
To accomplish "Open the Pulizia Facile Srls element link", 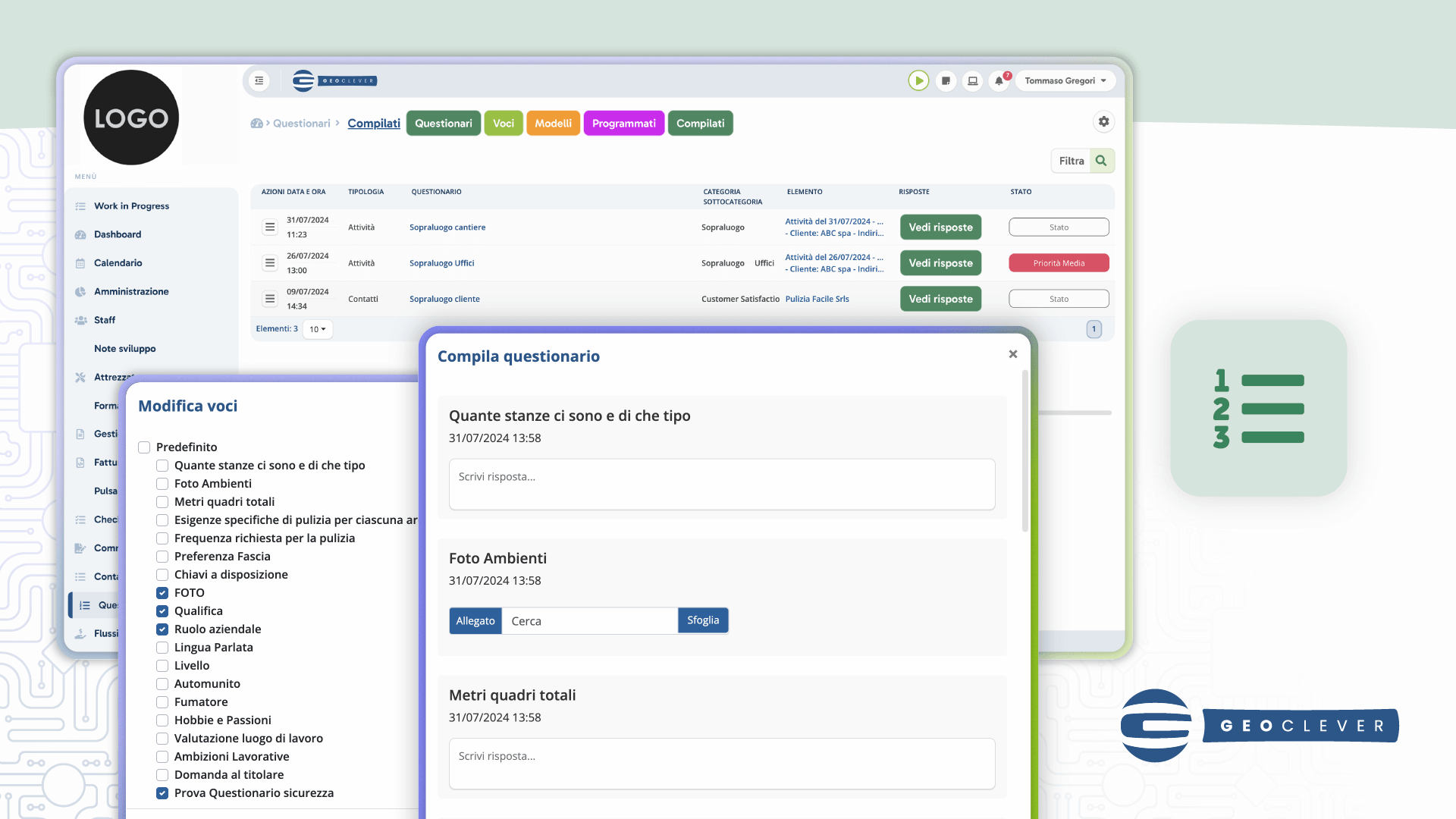I will 817,299.
